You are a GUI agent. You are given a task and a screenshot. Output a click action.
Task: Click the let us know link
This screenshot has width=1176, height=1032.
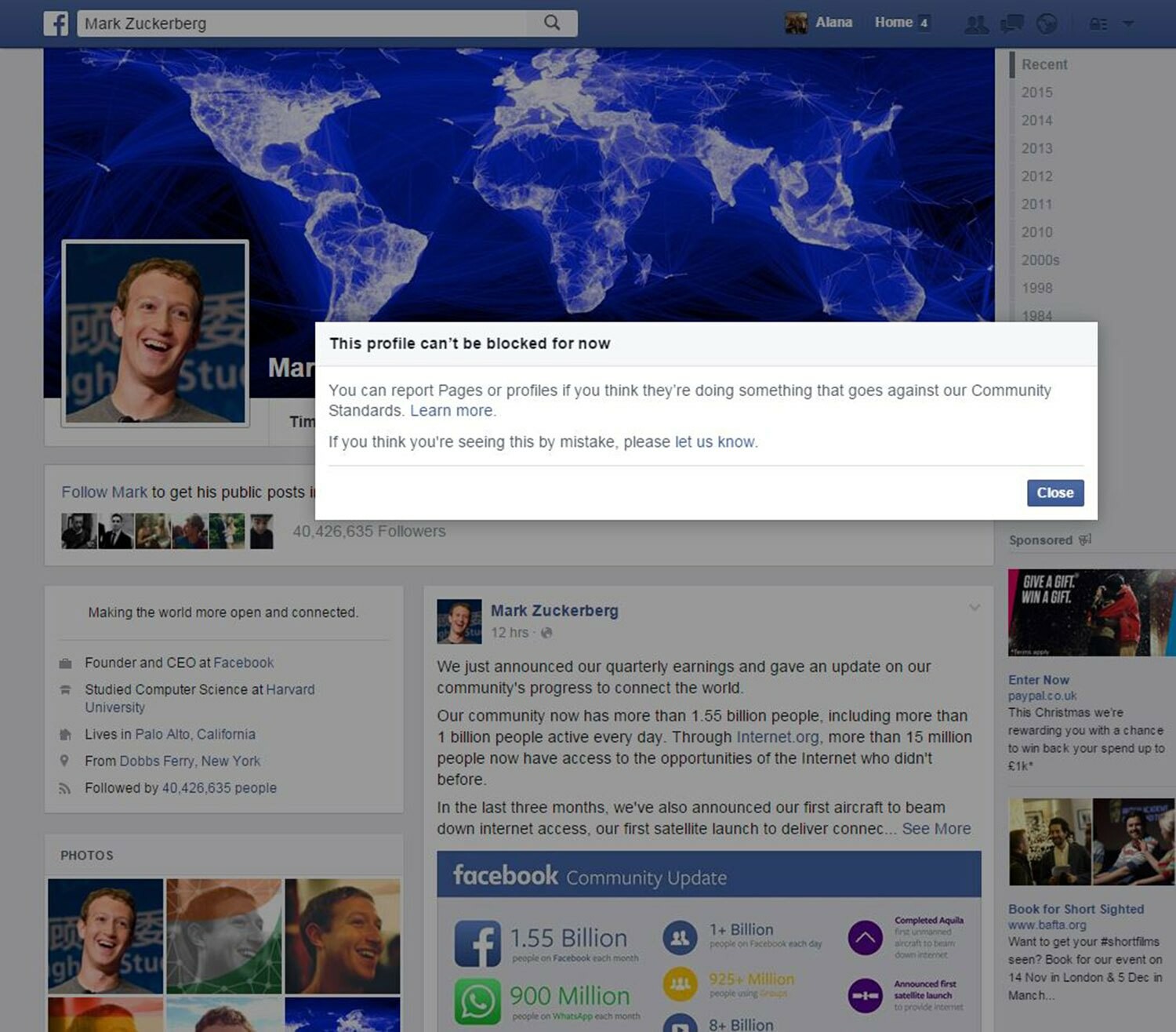click(715, 442)
